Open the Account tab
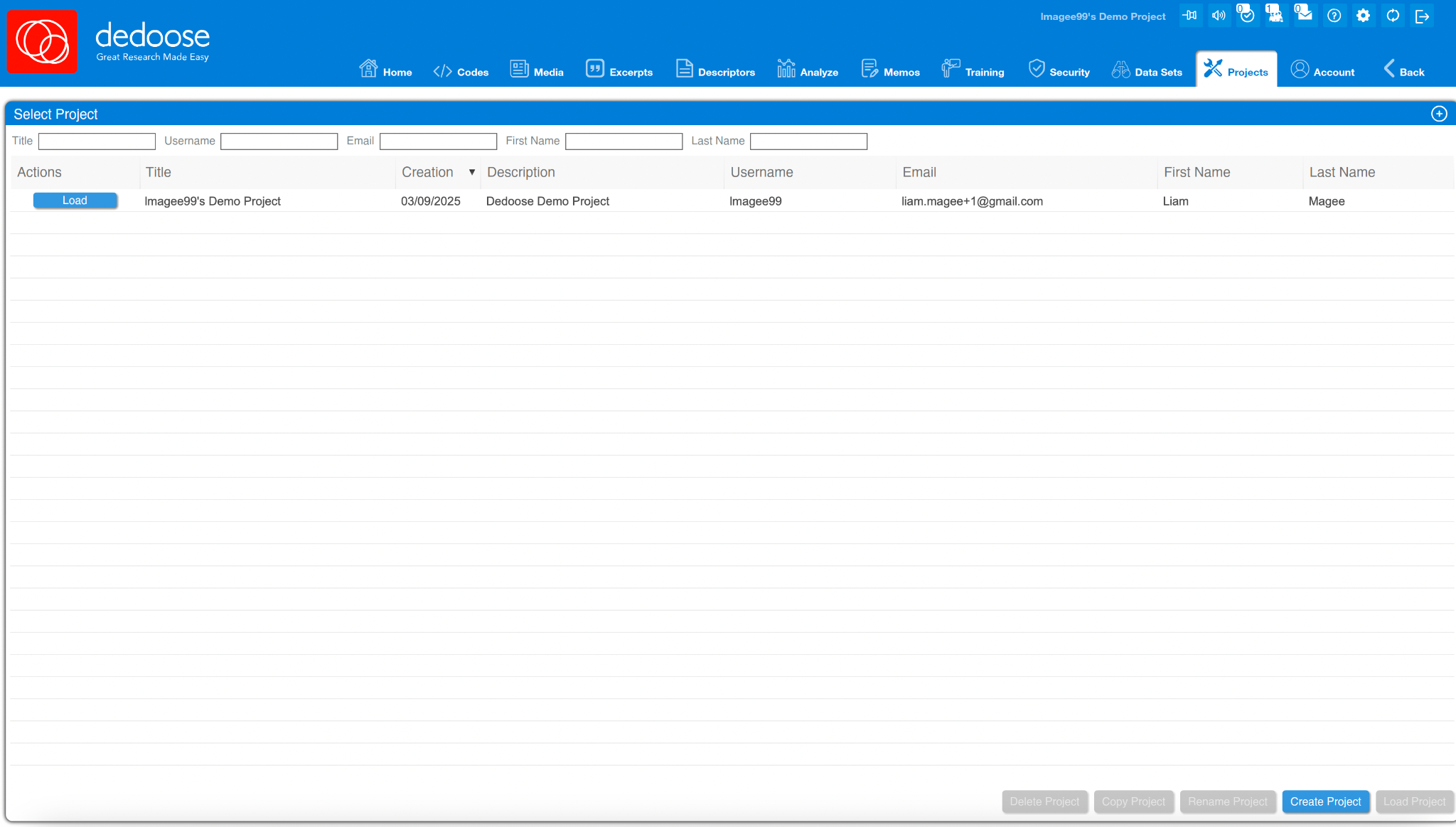Screen dimensions: 1456x827 point(1322,70)
